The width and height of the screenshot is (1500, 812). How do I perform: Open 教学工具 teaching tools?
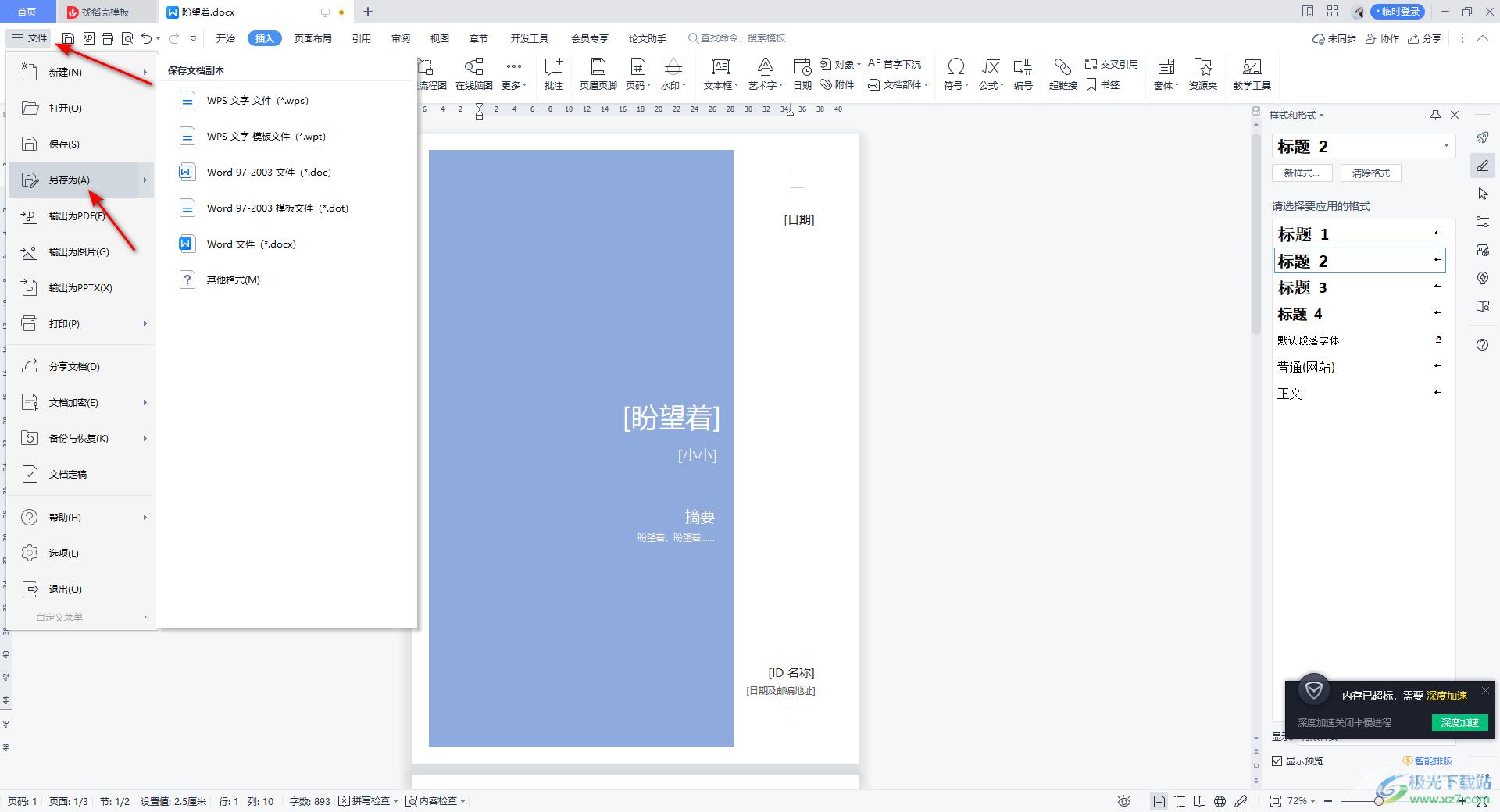coord(1252,74)
